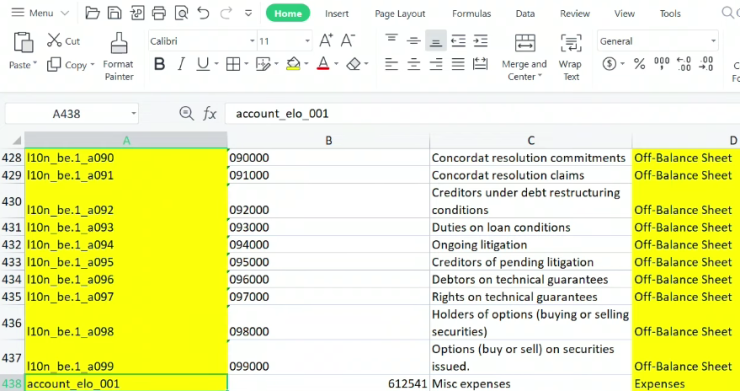The image size is (740, 391).
Task: Expand the quick access toolbar customize arrow
Action: pyautogui.click(x=248, y=13)
